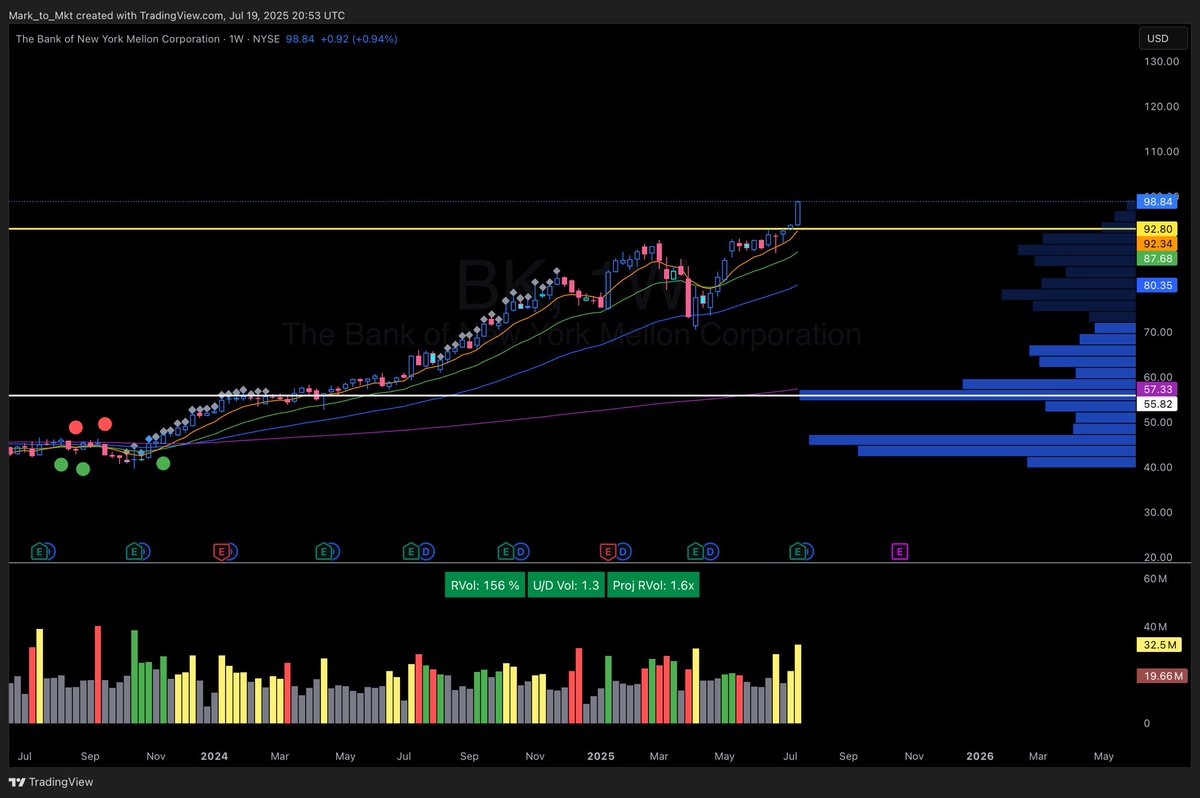Click the purple 57.33 moving average label
Screen dimensions: 1200x798
[x=1158, y=388]
